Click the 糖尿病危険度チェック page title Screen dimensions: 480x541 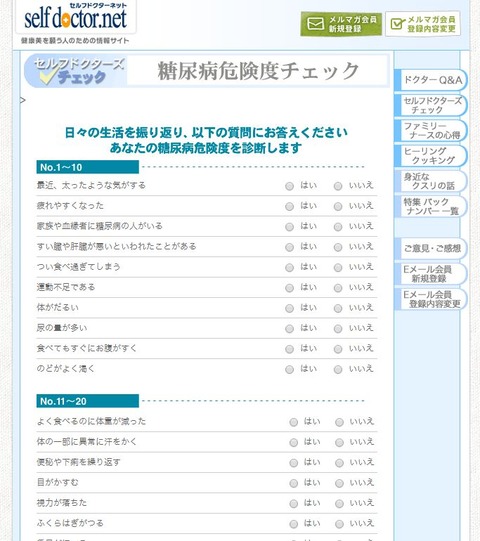point(258,71)
